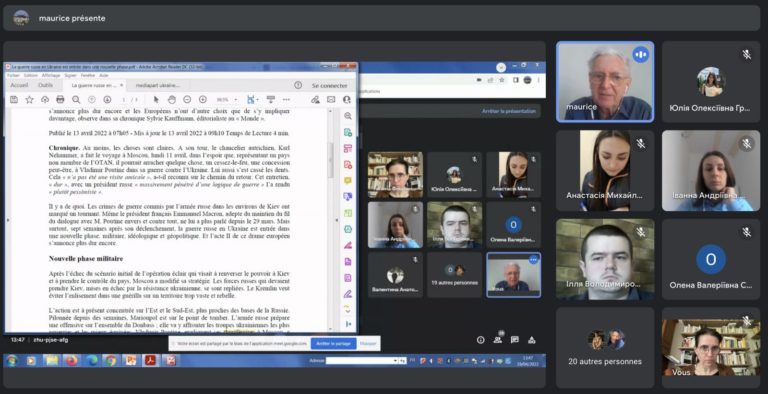Open the Affichage menu in Acrobat
The image size is (768, 394).
(51, 75)
